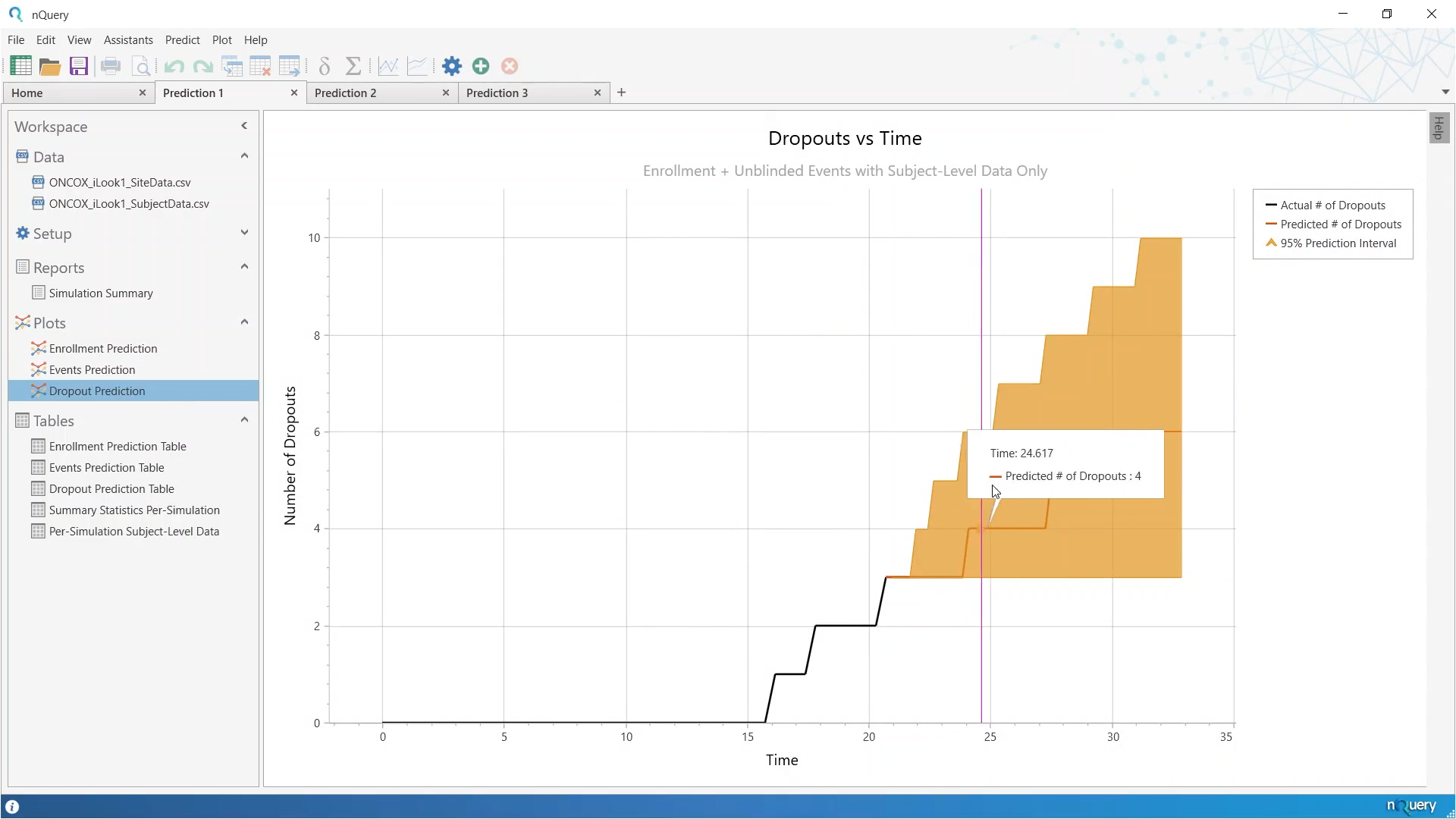Open the Simulation Summary report
This screenshot has height=819, width=1456.
pyautogui.click(x=101, y=293)
